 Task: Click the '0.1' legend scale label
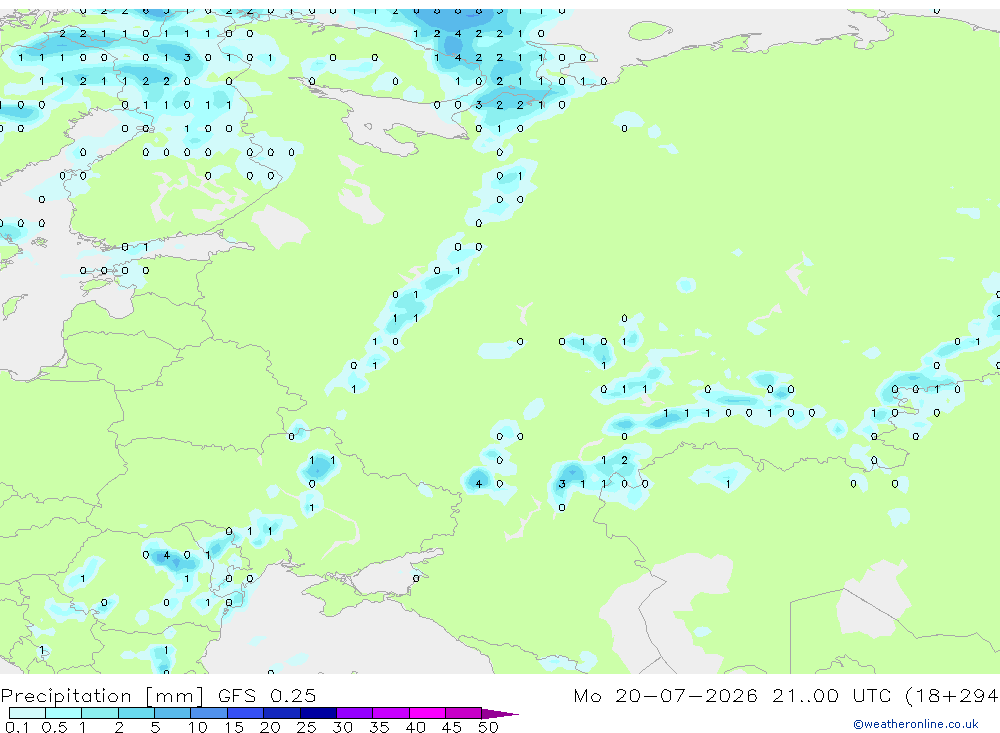17,727
